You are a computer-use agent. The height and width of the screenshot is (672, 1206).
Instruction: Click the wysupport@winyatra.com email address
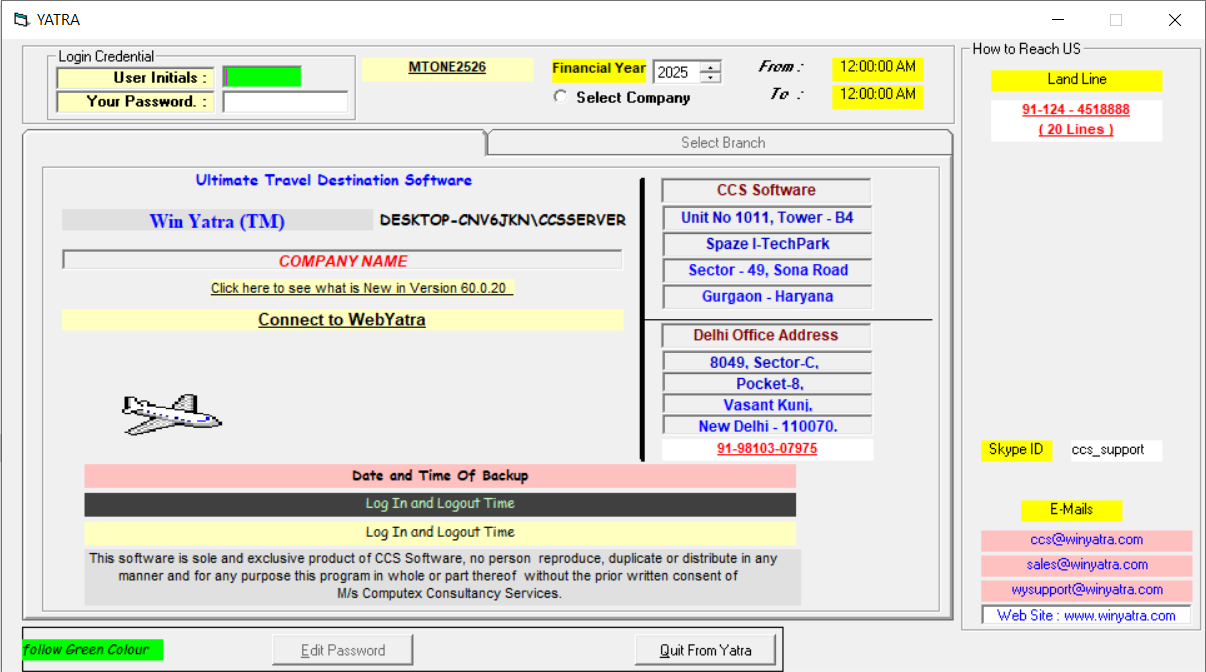[1086, 590]
